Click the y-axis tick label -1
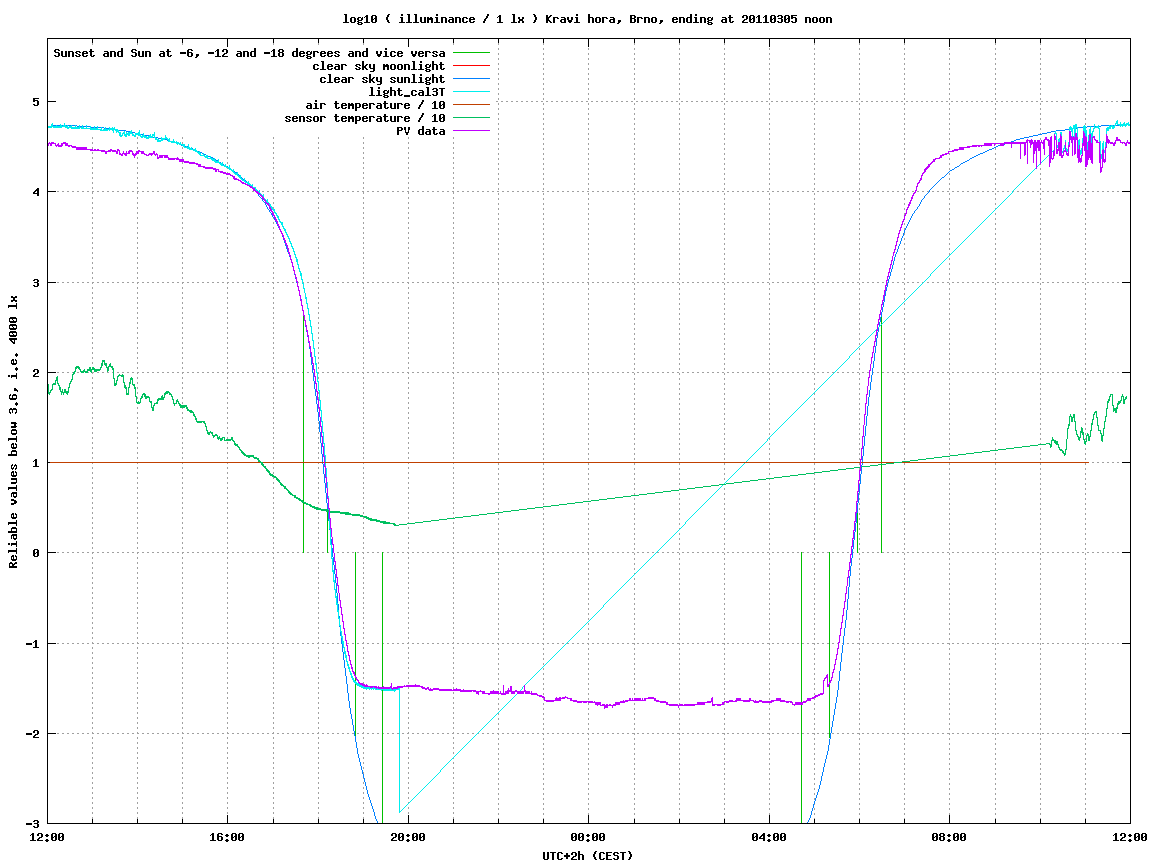This screenshot has height=863, width=1151. pyautogui.click(x=33, y=644)
